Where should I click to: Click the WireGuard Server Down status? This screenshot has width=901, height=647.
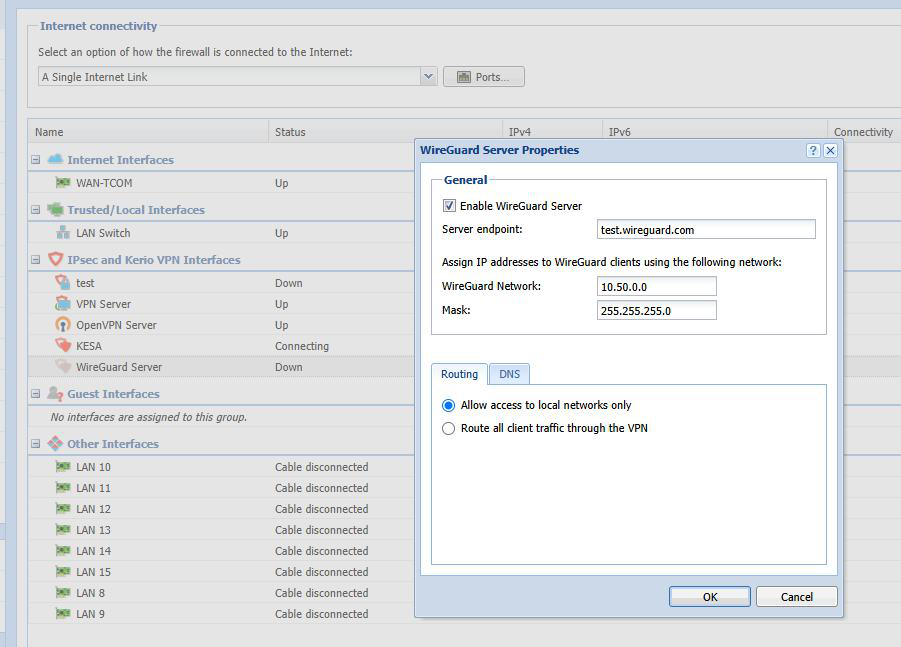[x=288, y=367]
